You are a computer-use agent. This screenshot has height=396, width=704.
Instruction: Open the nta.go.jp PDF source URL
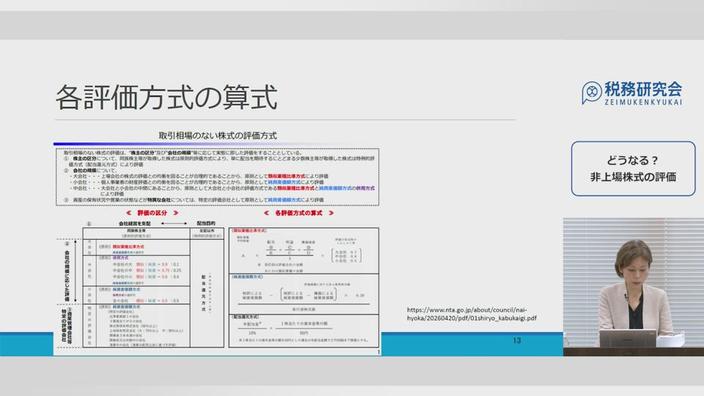[471, 314]
